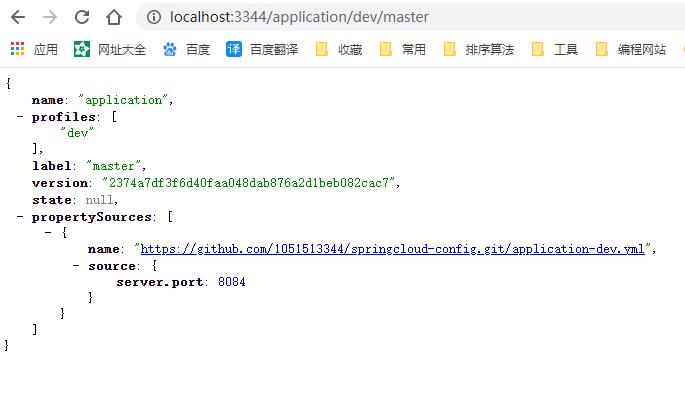Click the version hash string

(x=249, y=183)
